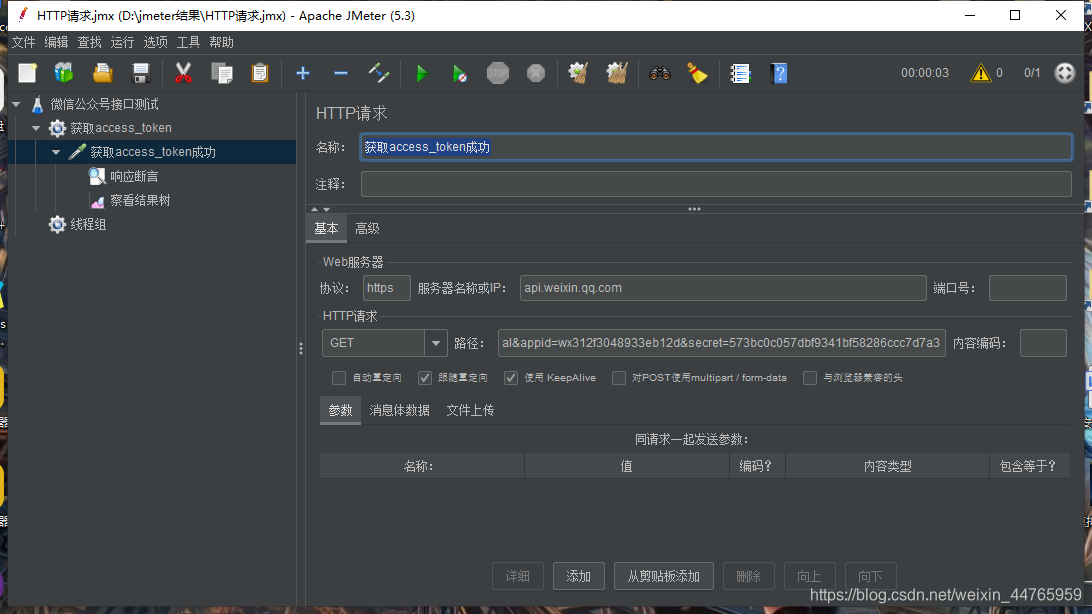1092x614 pixels.
Task: Open the 帮助 menu
Action: pos(221,42)
